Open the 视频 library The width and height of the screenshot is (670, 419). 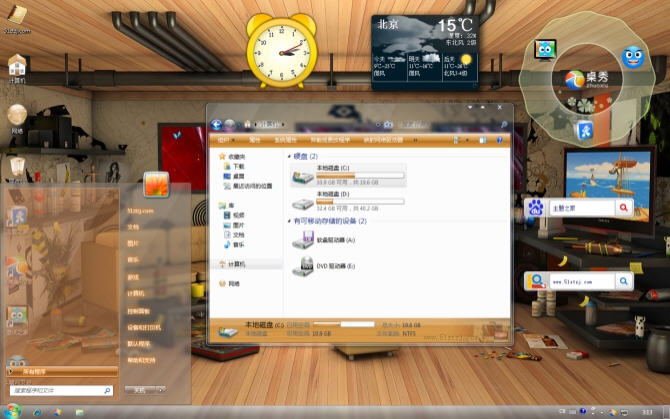(x=234, y=215)
